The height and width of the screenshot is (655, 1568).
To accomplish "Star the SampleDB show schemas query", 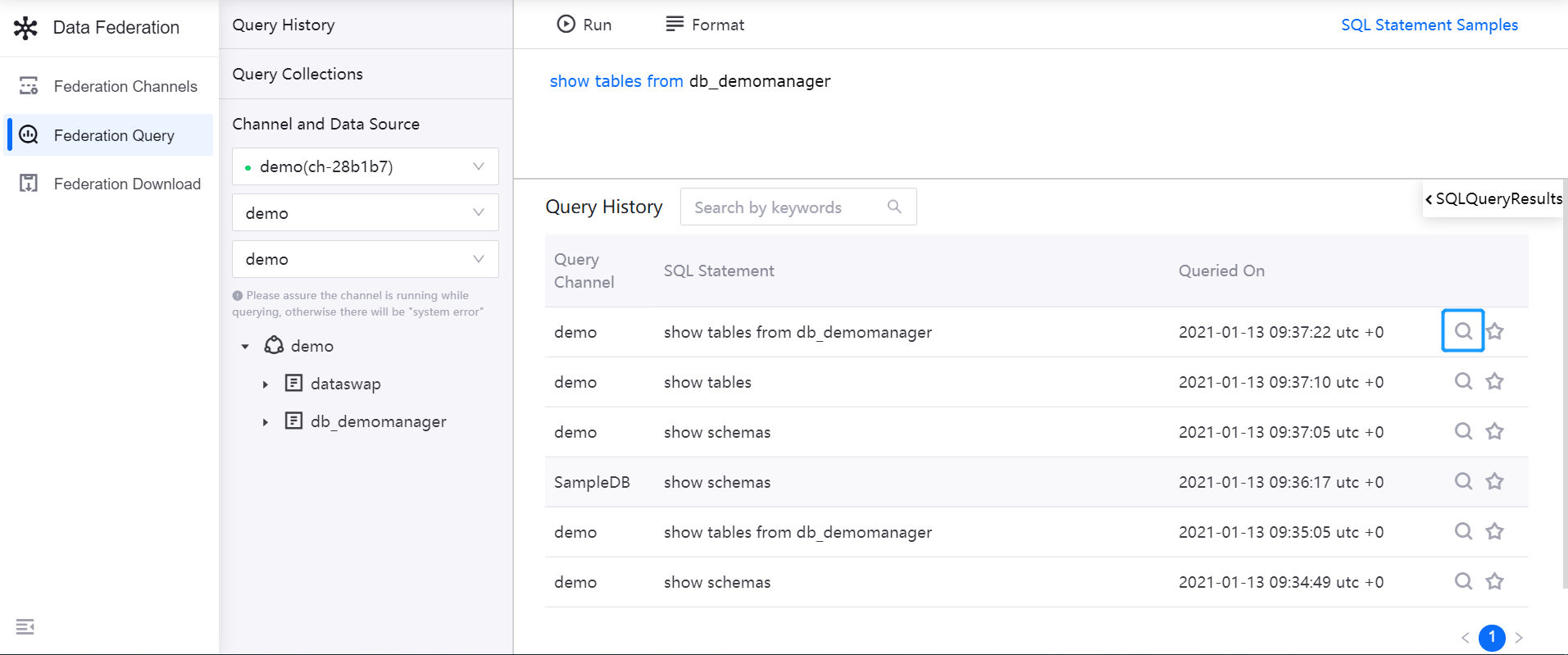I will click(x=1495, y=481).
